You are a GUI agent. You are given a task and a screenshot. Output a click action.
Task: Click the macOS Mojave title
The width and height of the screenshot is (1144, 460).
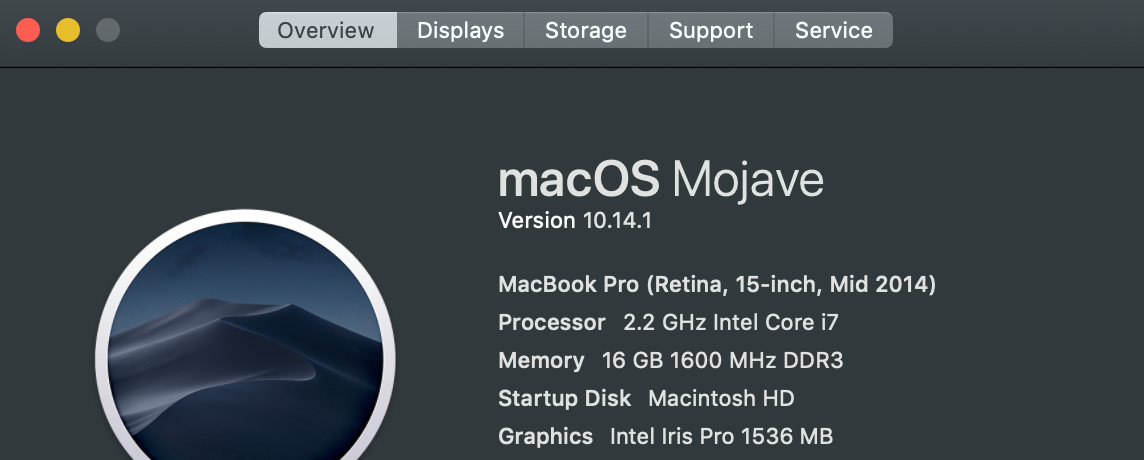(661, 181)
